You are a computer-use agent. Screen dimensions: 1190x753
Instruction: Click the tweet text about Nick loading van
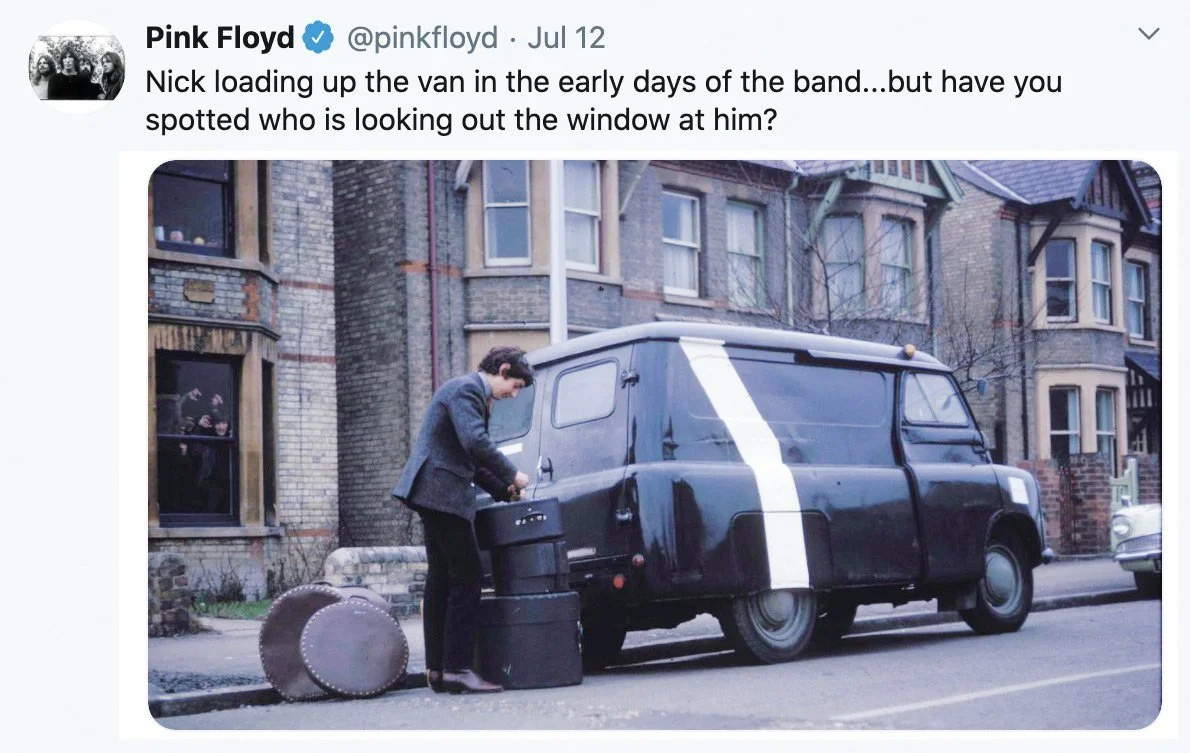pyautogui.click(x=603, y=100)
